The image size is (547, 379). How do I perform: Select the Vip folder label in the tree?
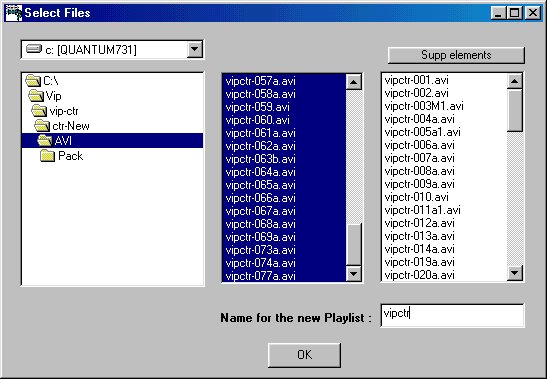[x=53, y=96]
